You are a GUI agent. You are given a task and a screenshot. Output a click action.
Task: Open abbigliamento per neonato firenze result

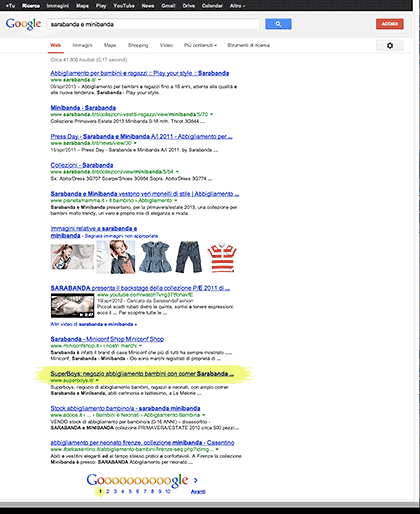point(142,443)
